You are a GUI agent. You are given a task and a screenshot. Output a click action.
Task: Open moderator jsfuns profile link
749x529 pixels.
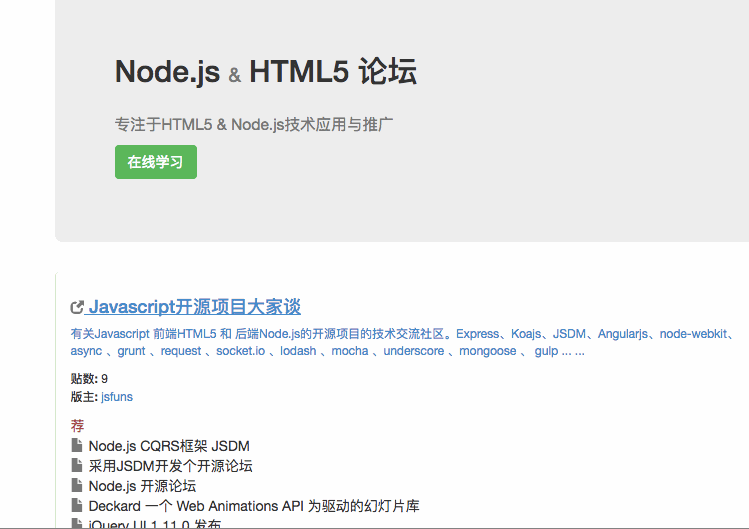click(x=117, y=397)
